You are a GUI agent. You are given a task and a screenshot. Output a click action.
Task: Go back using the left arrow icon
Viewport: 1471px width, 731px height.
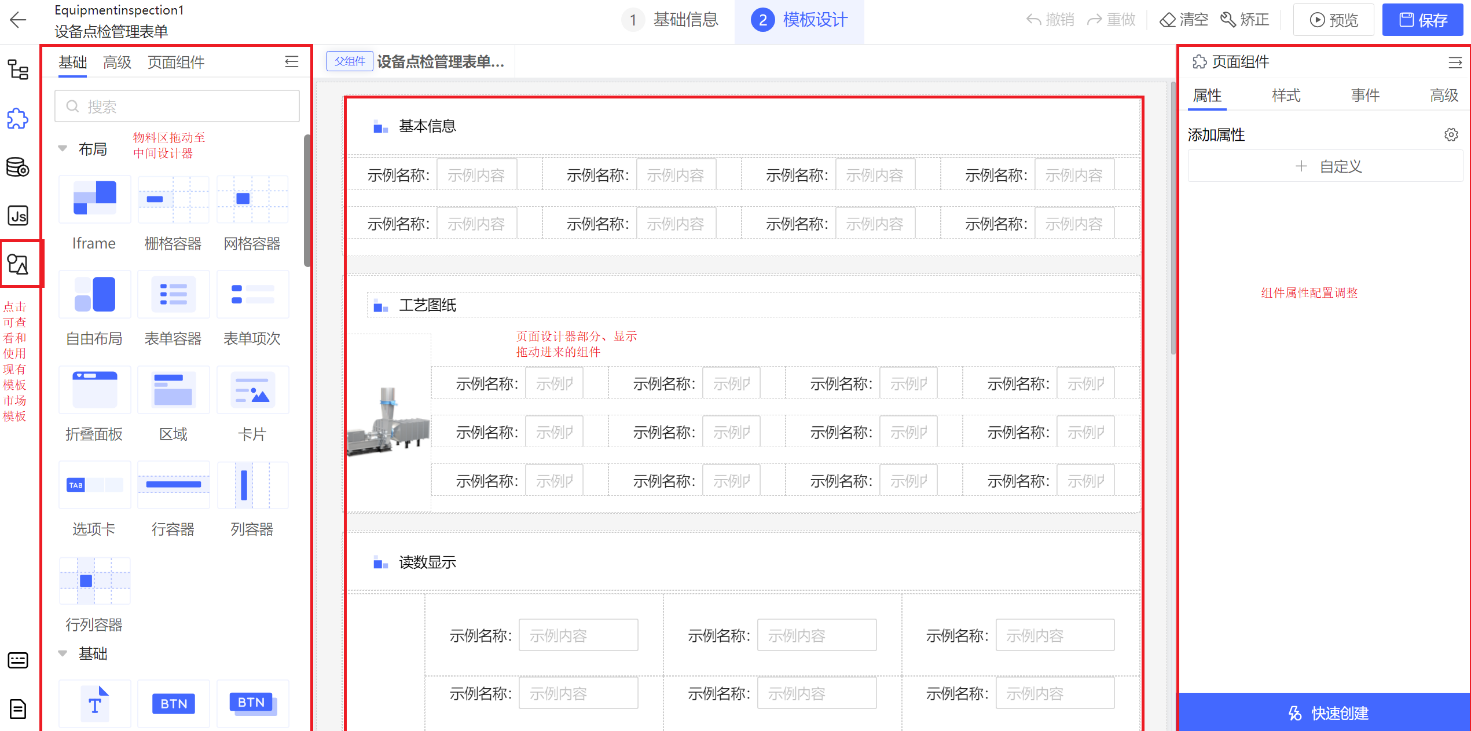click(18, 19)
